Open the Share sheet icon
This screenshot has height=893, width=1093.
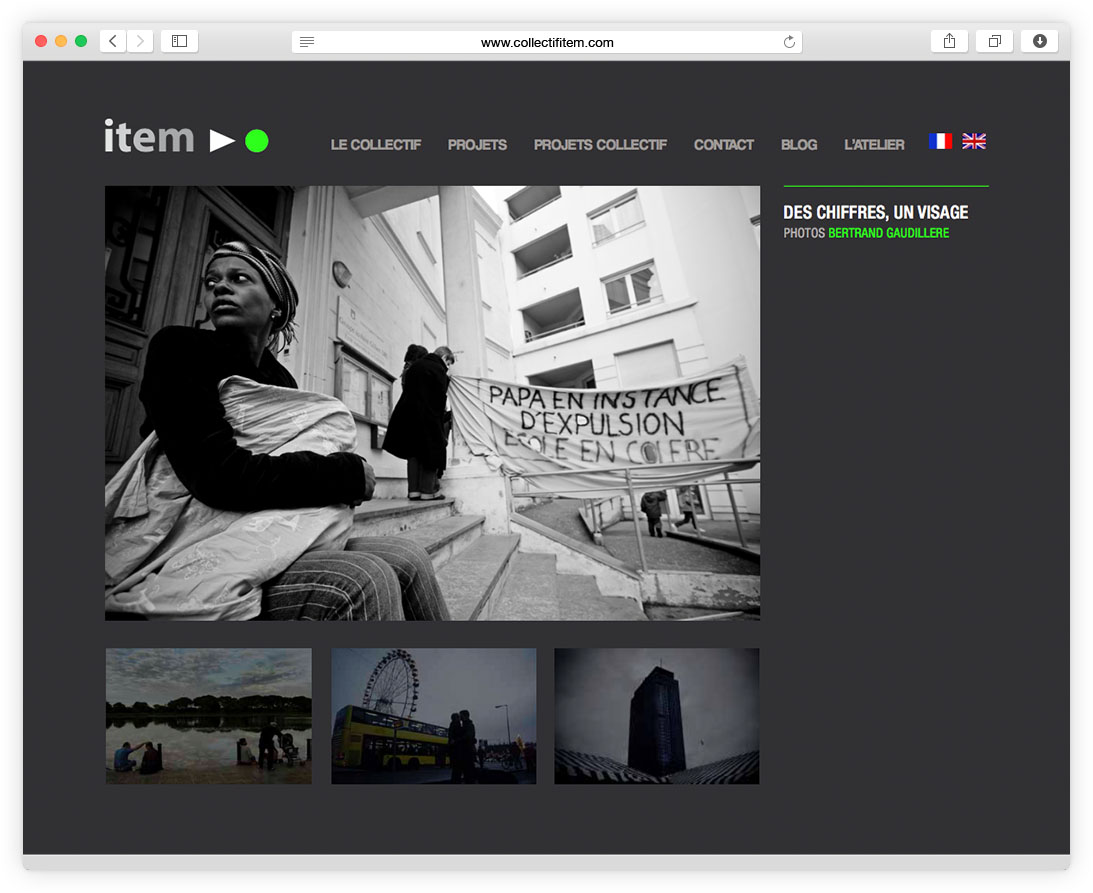(949, 41)
